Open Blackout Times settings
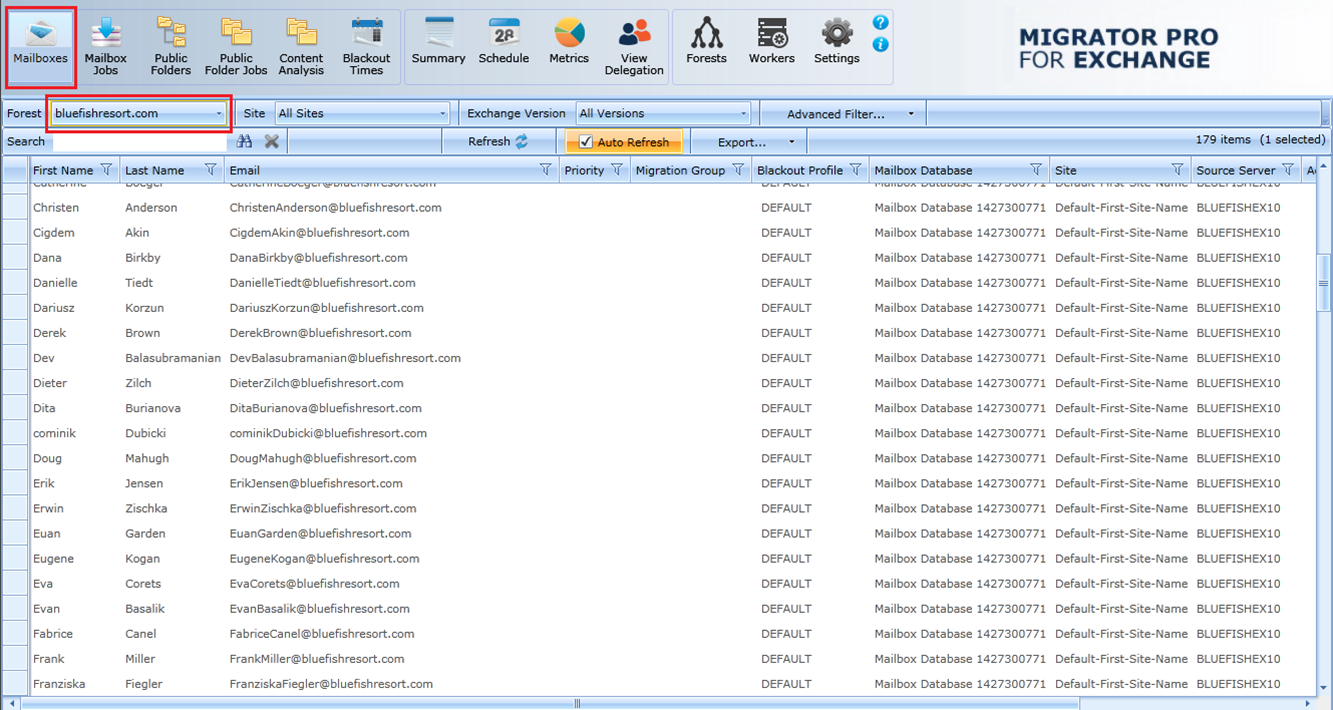The height and width of the screenshot is (710, 1333). pos(366,47)
